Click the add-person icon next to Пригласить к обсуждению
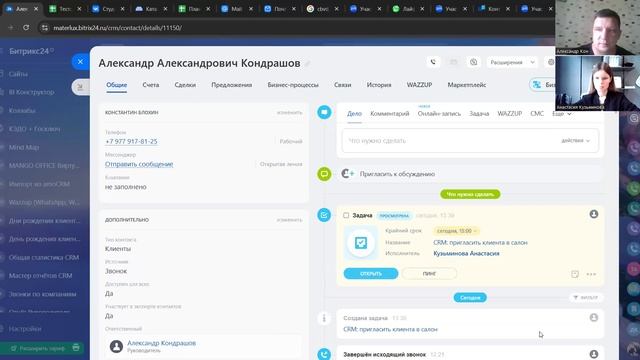 [347, 174]
